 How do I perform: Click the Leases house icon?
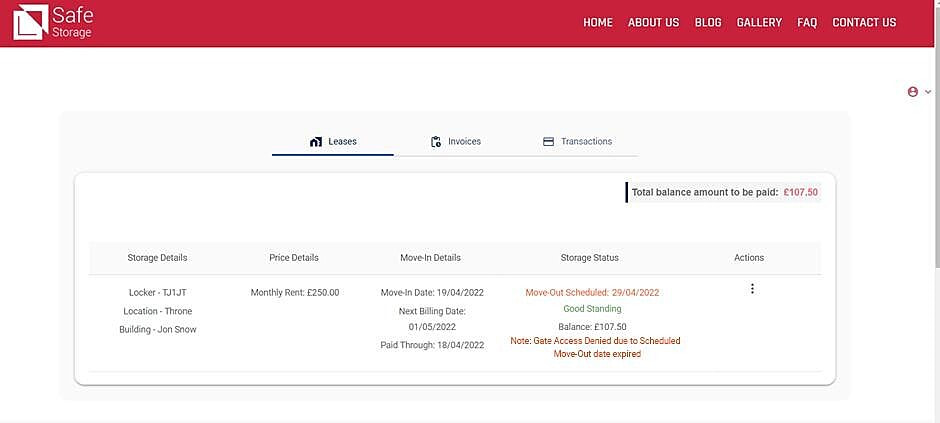pyautogui.click(x=316, y=142)
